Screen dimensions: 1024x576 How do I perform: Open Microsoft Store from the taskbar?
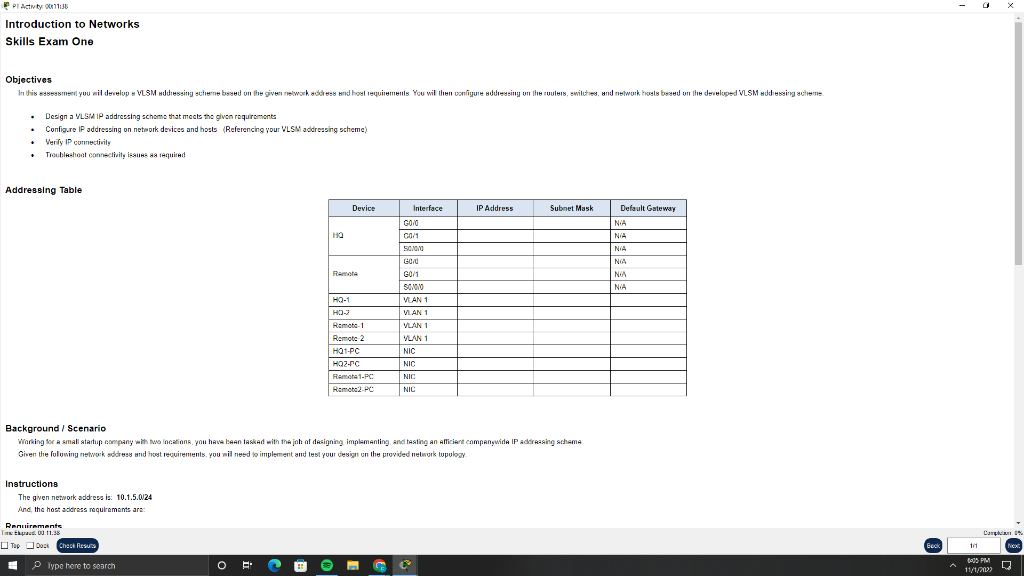click(x=300, y=566)
